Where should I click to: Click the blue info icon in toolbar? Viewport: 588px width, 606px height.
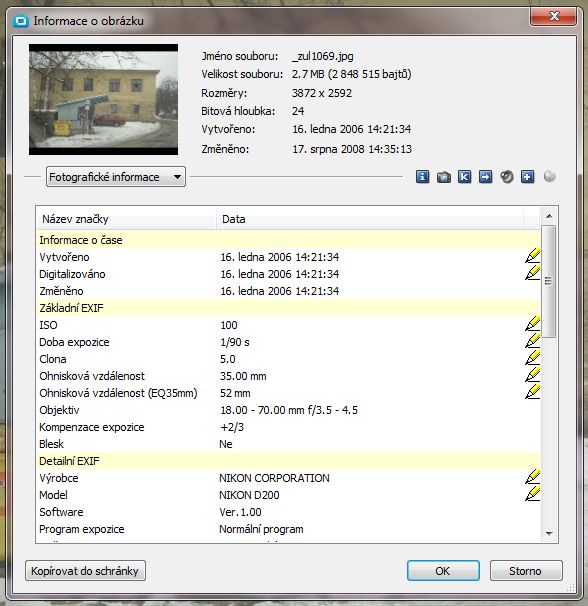[422, 177]
